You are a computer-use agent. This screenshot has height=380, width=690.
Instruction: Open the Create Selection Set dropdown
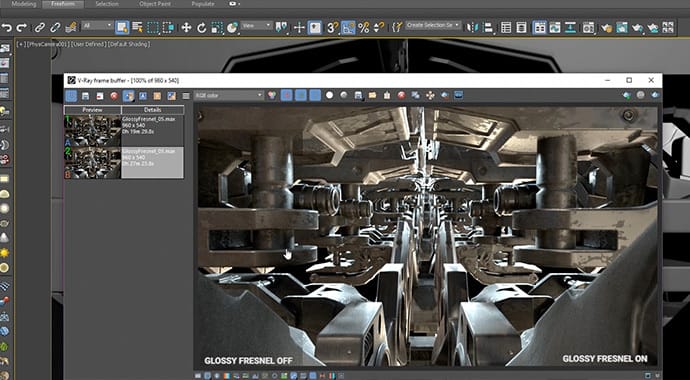(433, 25)
